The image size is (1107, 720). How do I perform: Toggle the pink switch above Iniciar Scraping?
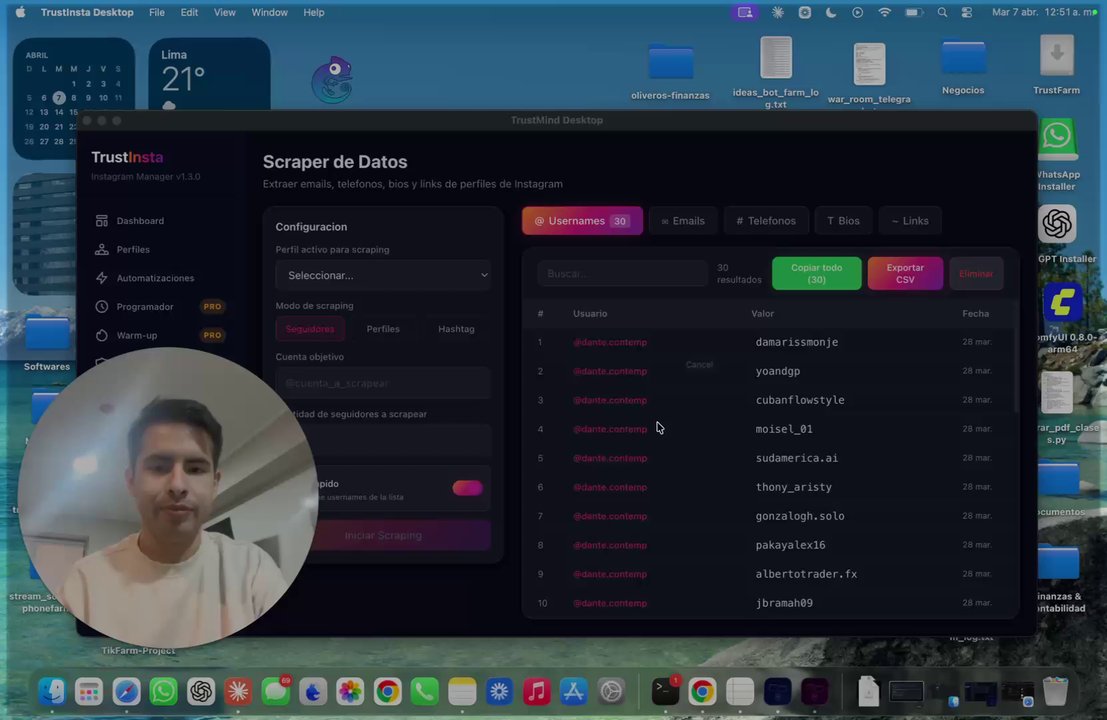point(467,488)
